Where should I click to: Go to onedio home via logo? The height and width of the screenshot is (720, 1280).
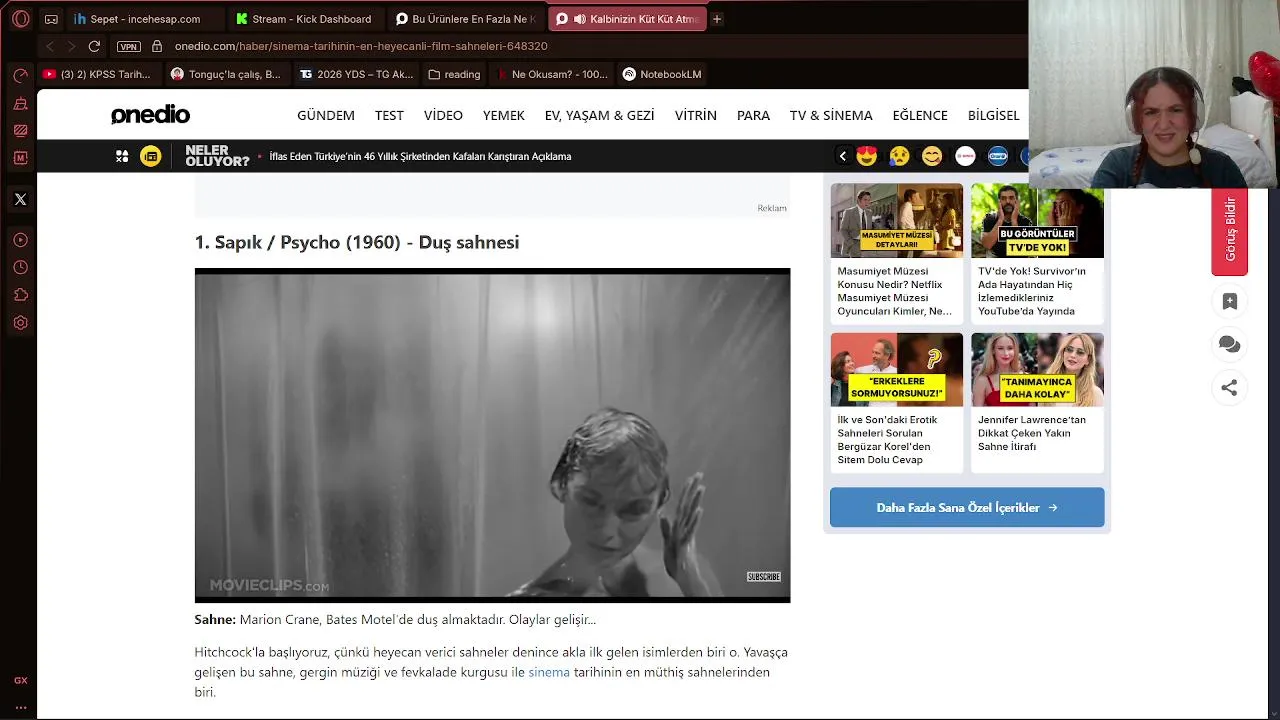click(x=150, y=115)
